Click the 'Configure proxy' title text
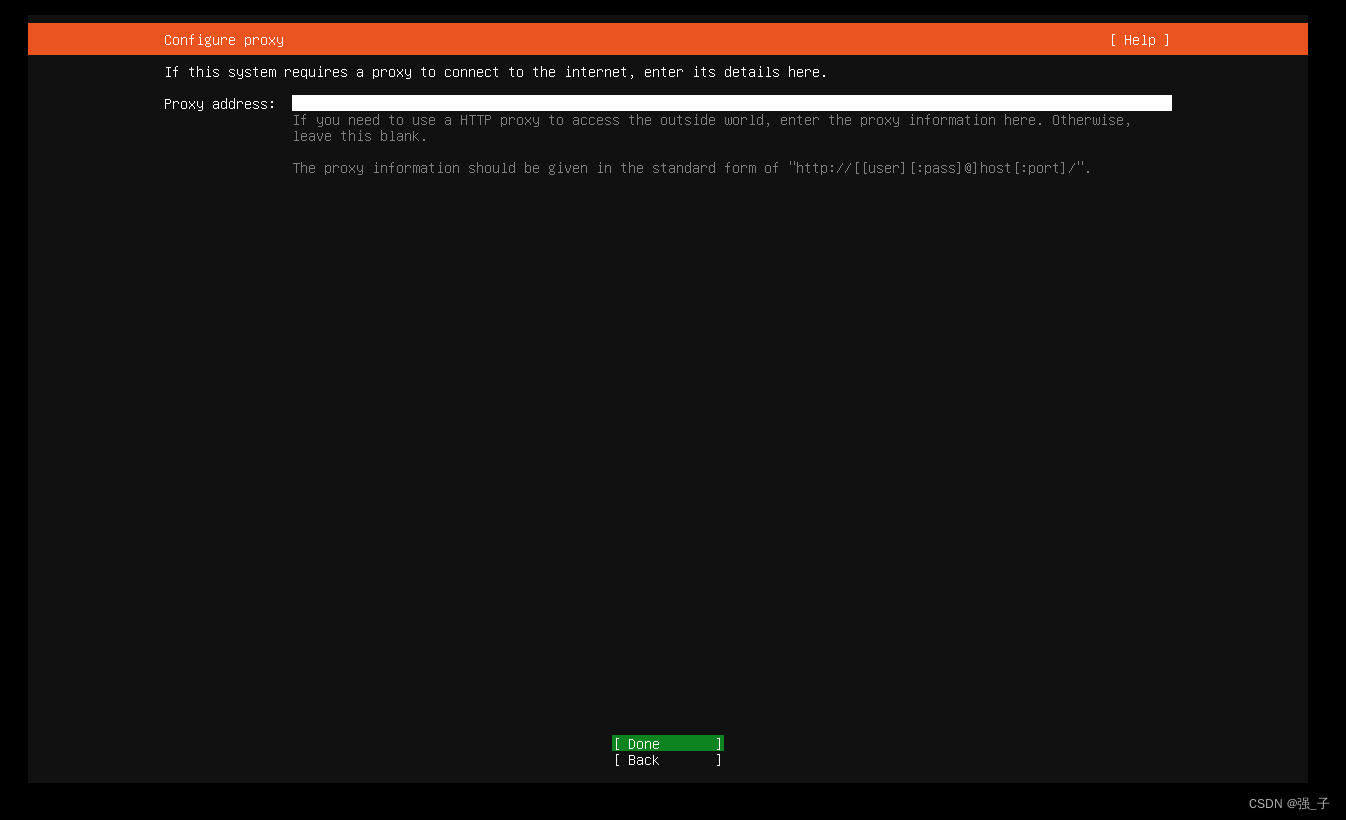Screen dimensions: 1346x820 pos(224,40)
